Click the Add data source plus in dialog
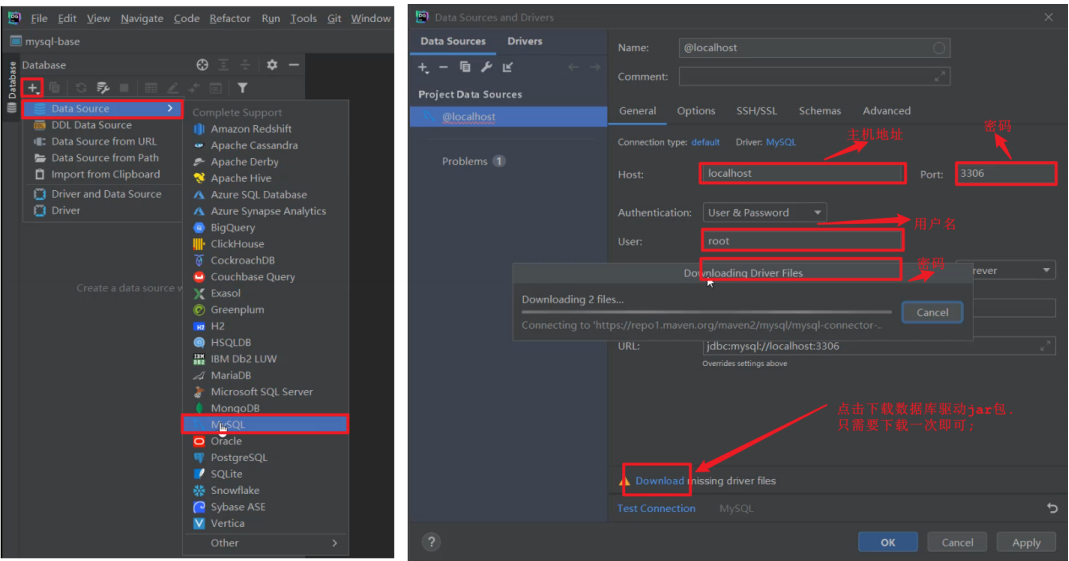The height and width of the screenshot is (561, 1069). [x=423, y=67]
